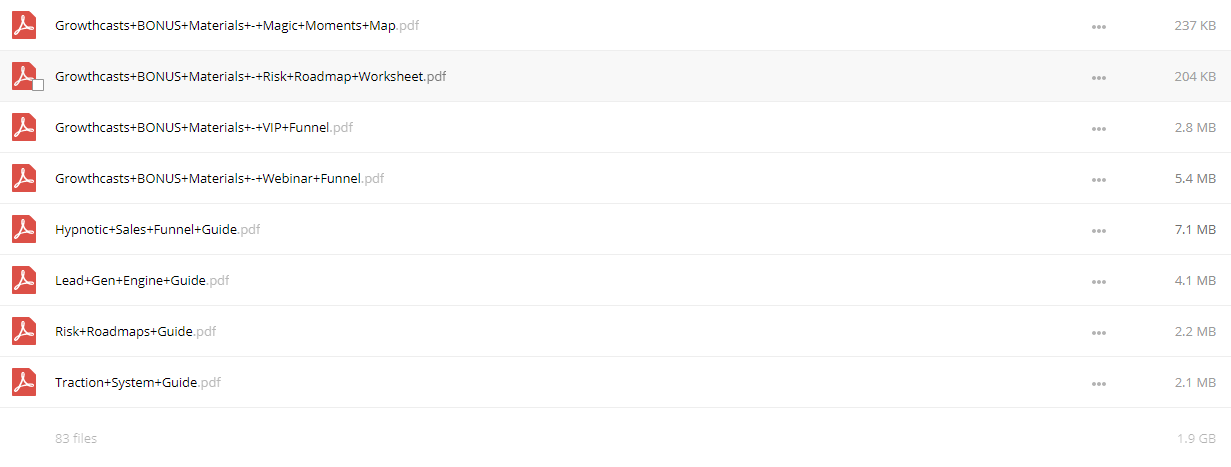Open more options for VIP+Funnel.pdf

(1099, 128)
